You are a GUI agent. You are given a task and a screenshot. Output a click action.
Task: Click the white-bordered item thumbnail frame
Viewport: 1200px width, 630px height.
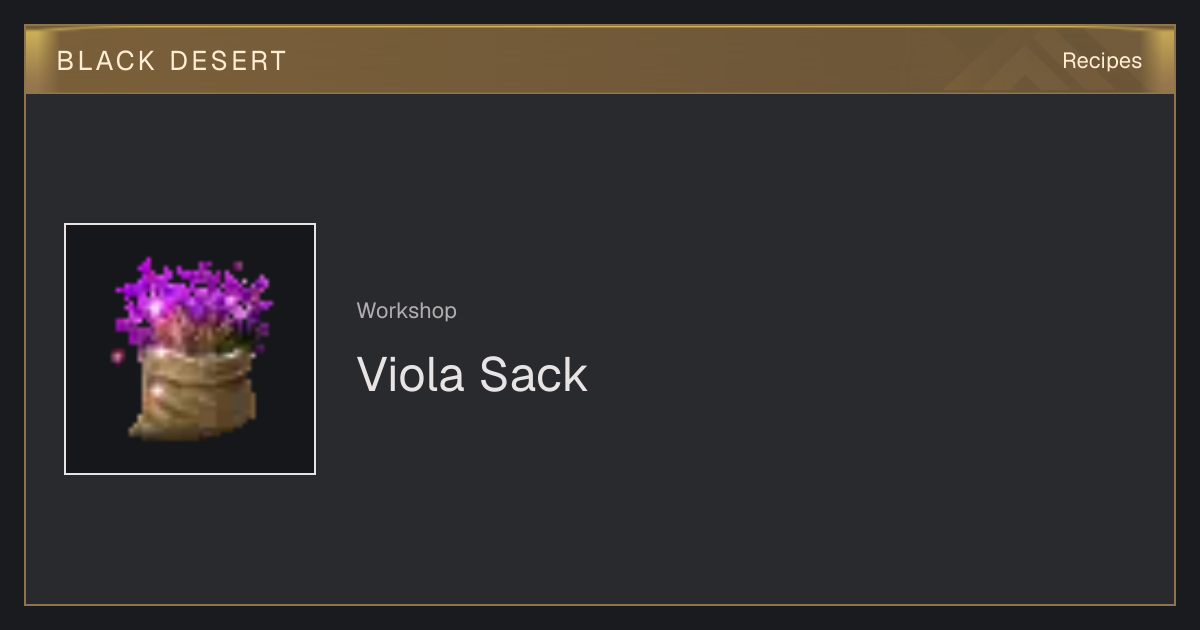click(190, 349)
